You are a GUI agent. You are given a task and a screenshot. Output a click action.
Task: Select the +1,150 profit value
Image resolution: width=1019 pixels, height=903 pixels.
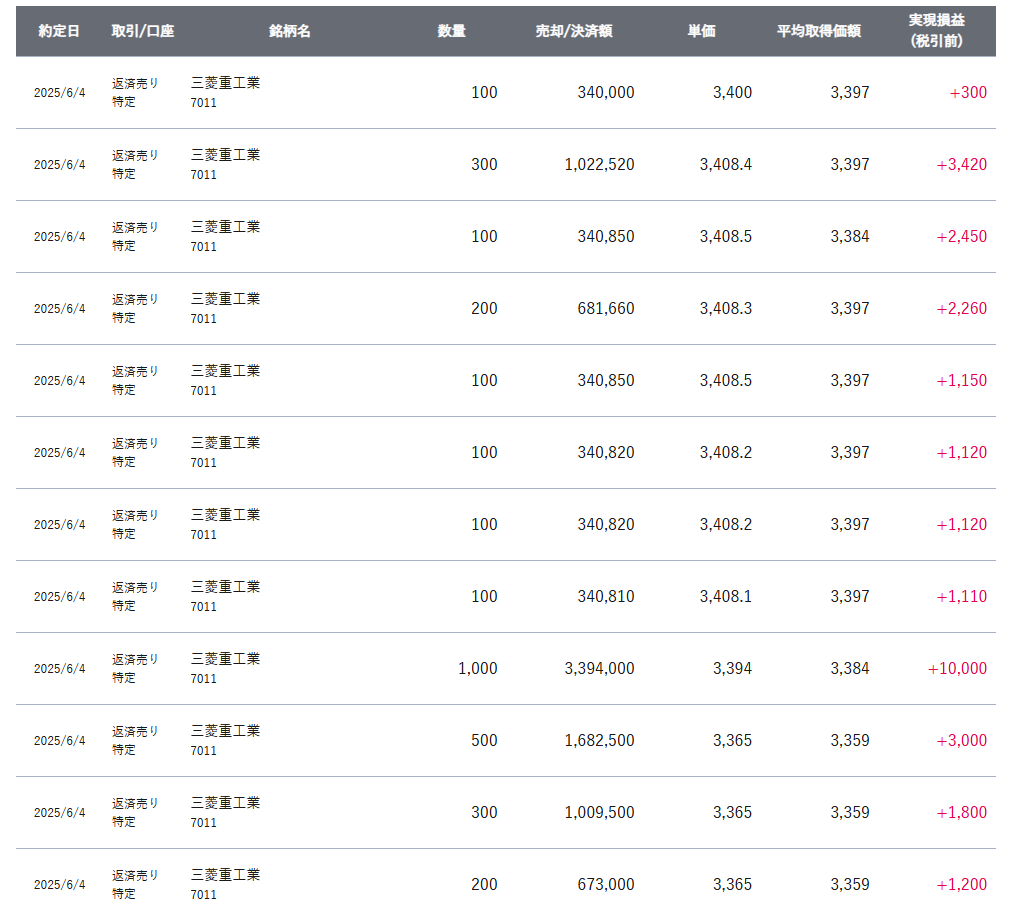click(x=962, y=381)
